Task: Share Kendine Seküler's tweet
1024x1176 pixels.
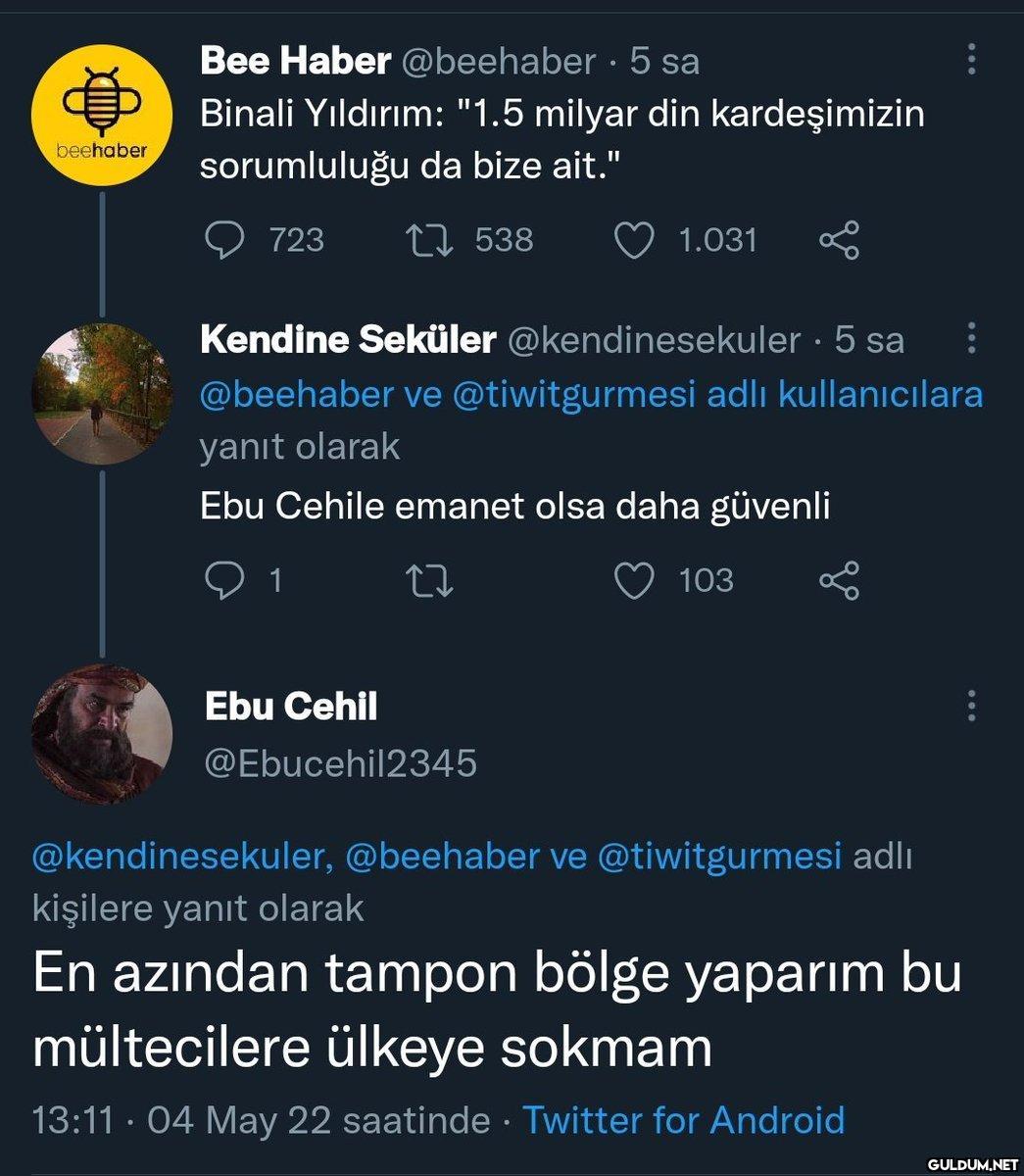Action: point(839,580)
